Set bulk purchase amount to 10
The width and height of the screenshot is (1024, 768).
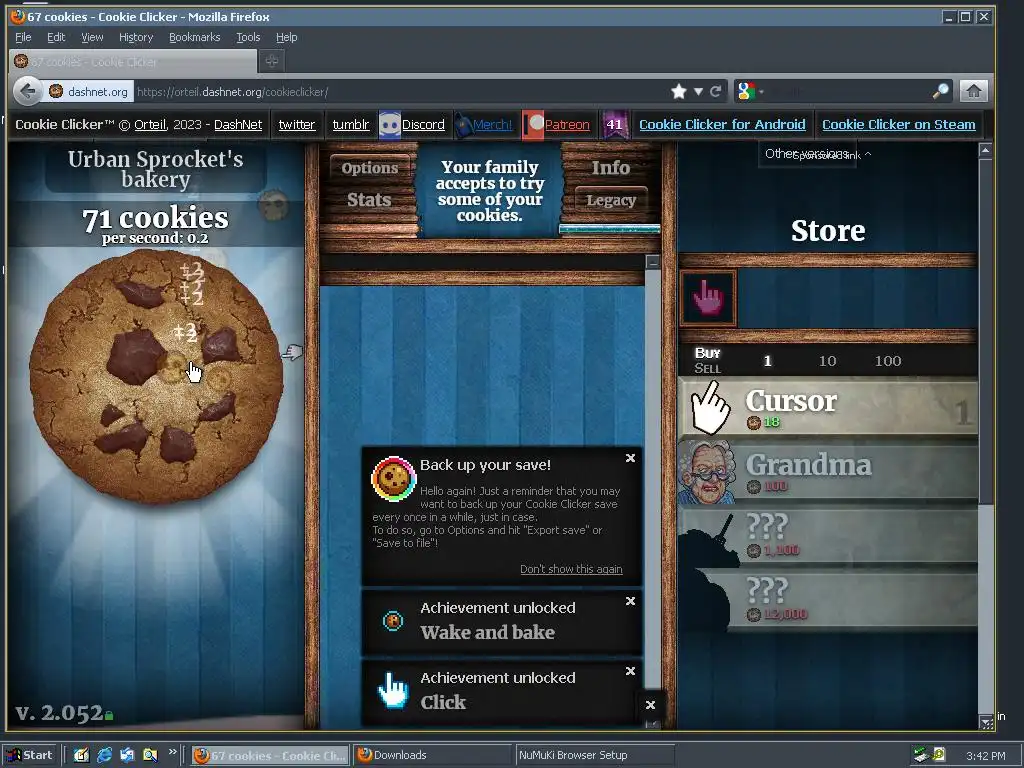click(827, 361)
